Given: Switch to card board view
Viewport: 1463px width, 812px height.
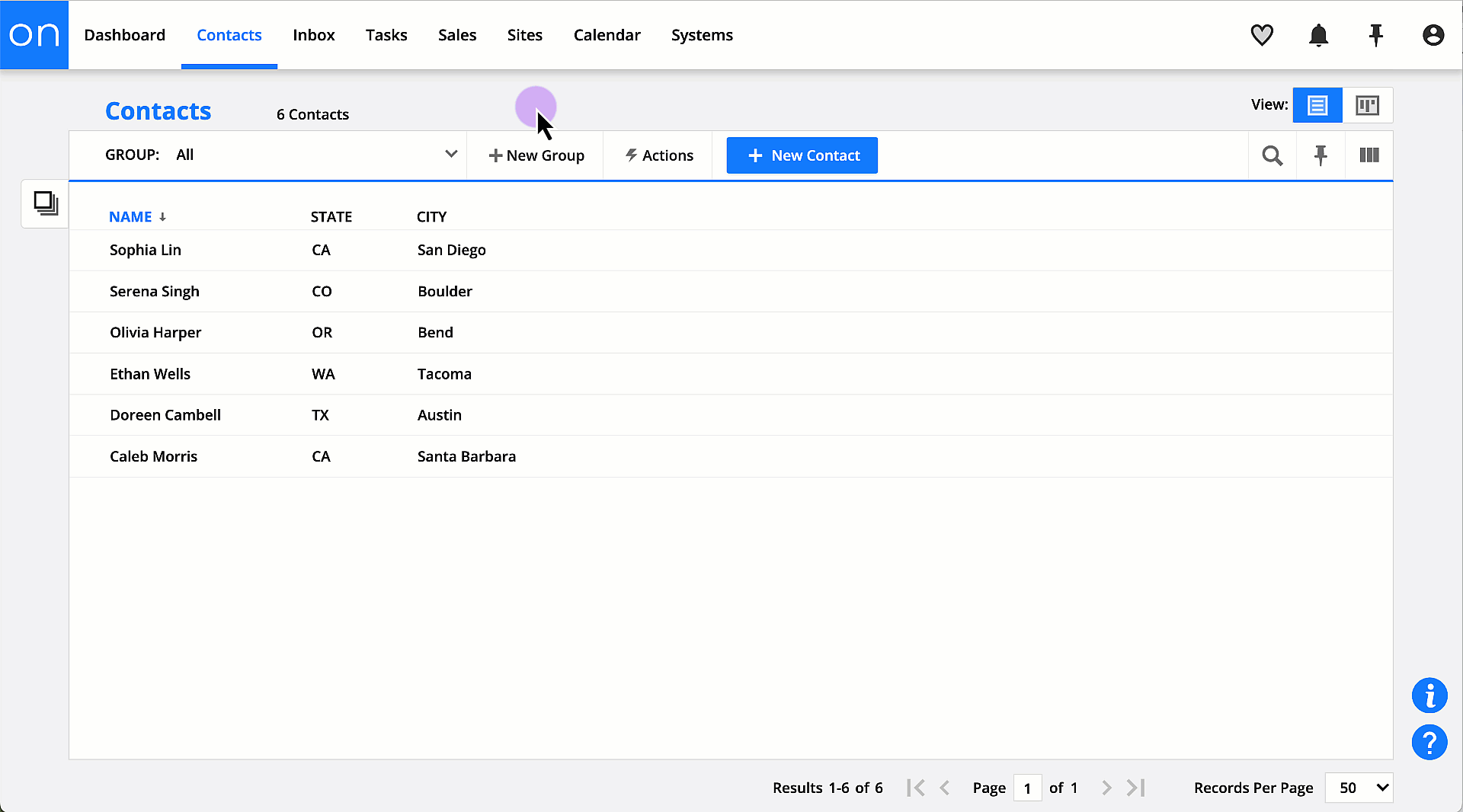Looking at the screenshot, I should click(1367, 105).
